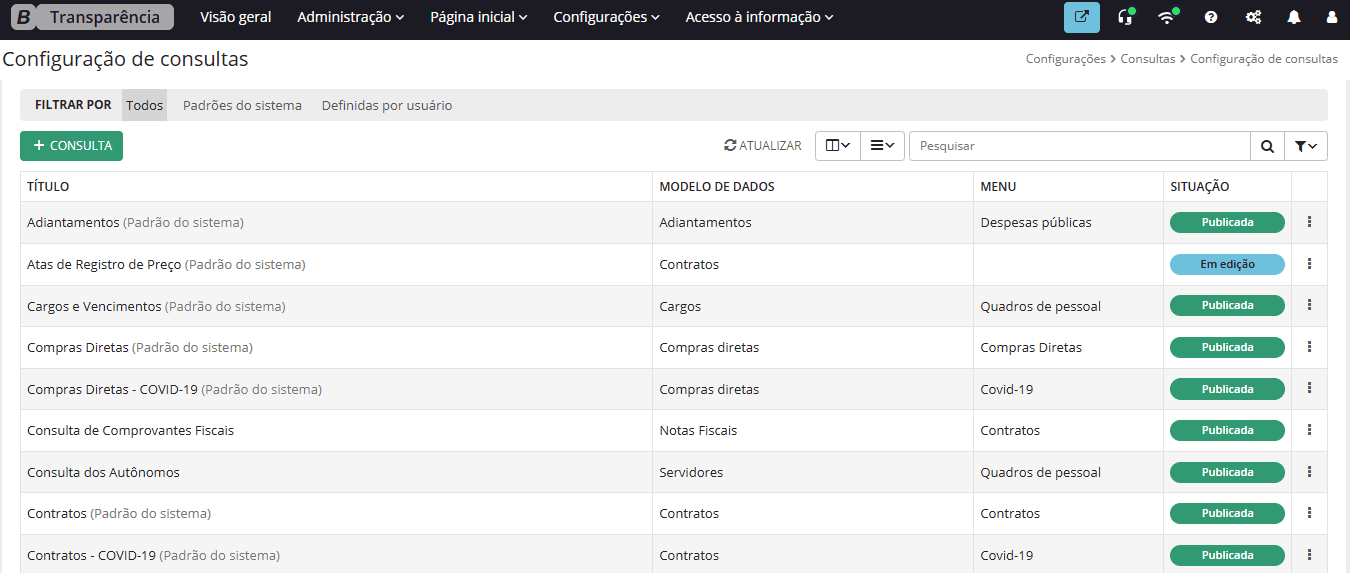The width and height of the screenshot is (1350, 573).
Task: Click the + CONSULTA button
Action: (x=71, y=146)
